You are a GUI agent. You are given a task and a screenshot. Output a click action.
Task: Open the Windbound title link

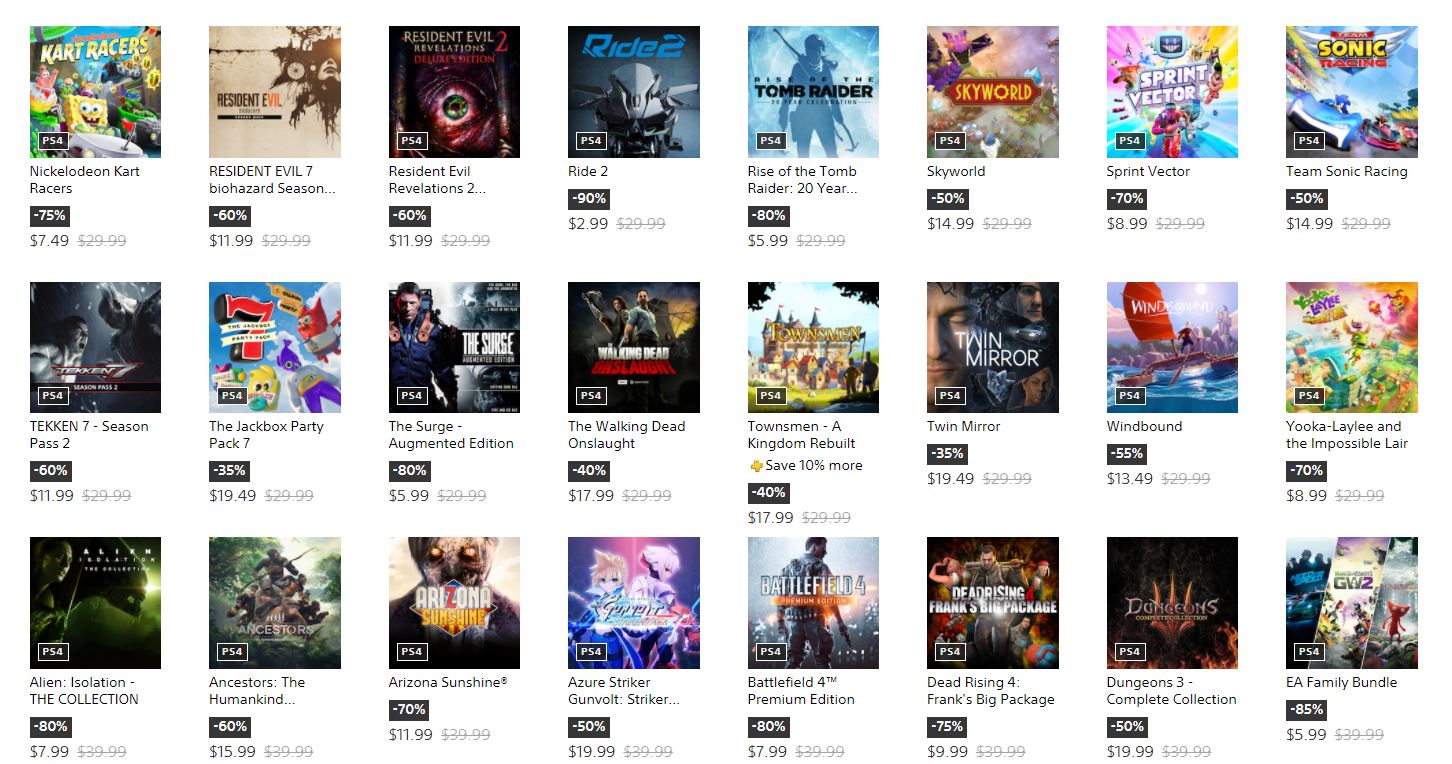[1144, 426]
